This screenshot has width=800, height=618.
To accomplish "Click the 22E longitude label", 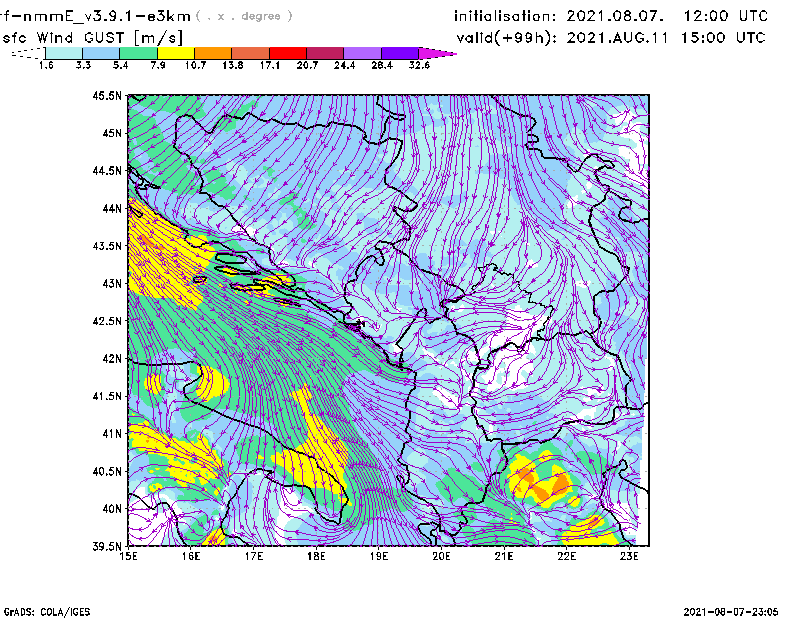I will (x=566, y=556).
